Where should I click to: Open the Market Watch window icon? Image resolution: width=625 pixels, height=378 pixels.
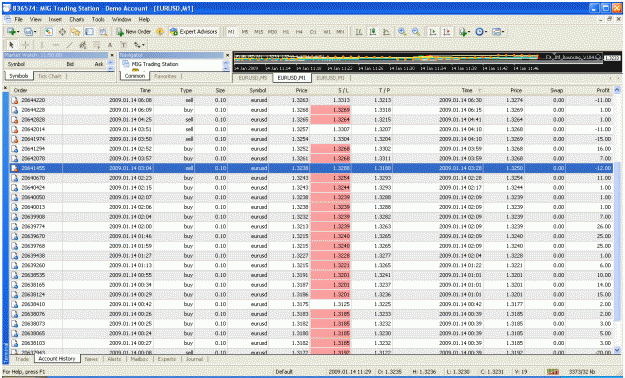[49, 32]
